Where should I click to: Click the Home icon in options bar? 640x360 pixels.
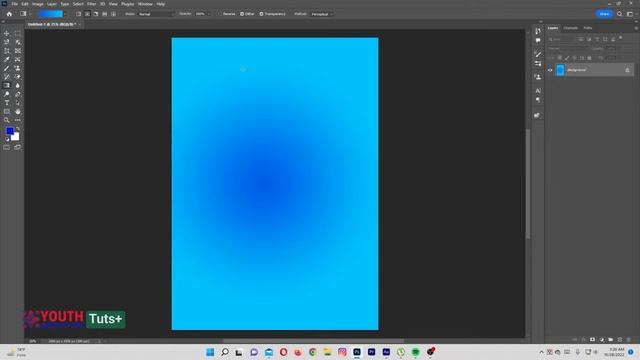9,14
